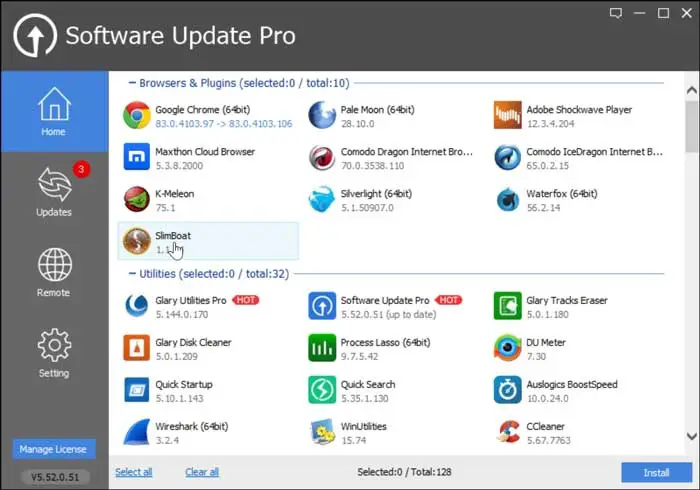Click the Waterfox (64bit) icon
This screenshot has width=700, height=490.
[508, 199]
